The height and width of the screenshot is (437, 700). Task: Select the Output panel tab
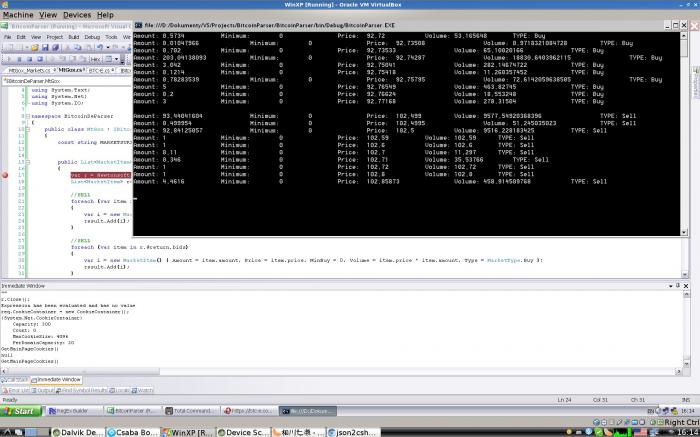pyautogui.click(x=42, y=390)
